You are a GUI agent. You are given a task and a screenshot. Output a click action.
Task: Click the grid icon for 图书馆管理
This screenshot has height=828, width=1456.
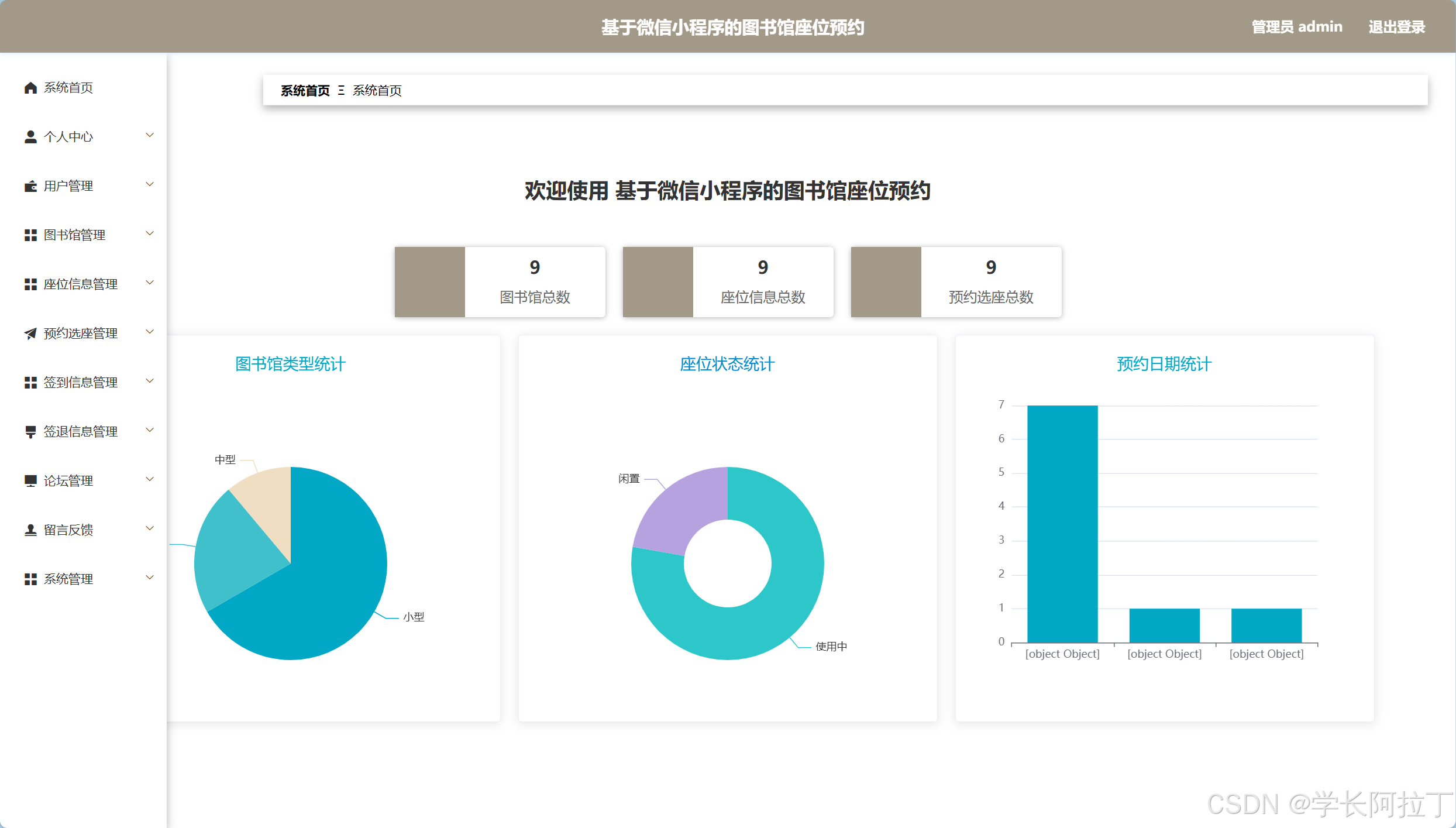tap(30, 235)
